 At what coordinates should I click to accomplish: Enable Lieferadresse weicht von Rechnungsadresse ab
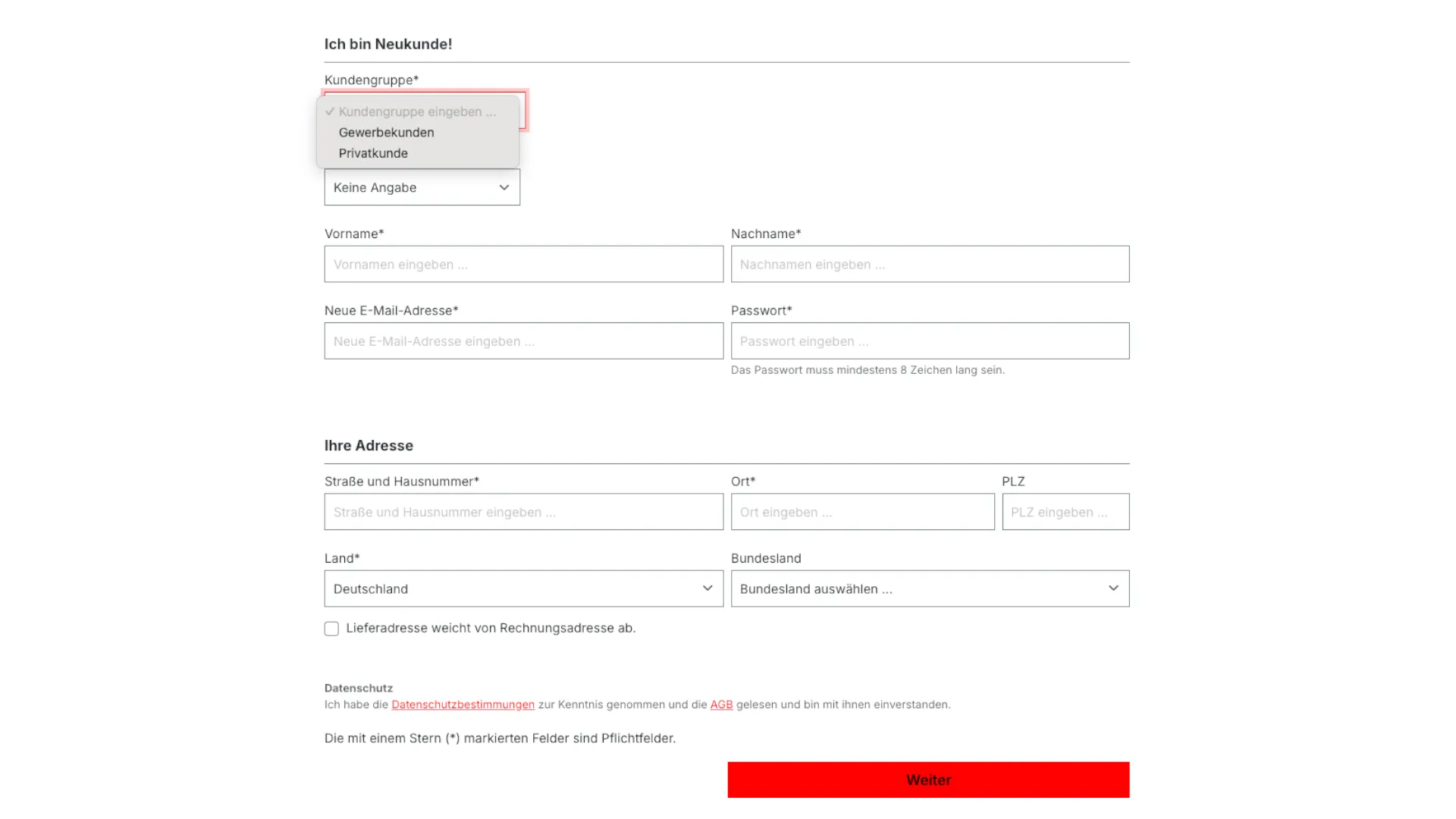tap(331, 628)
